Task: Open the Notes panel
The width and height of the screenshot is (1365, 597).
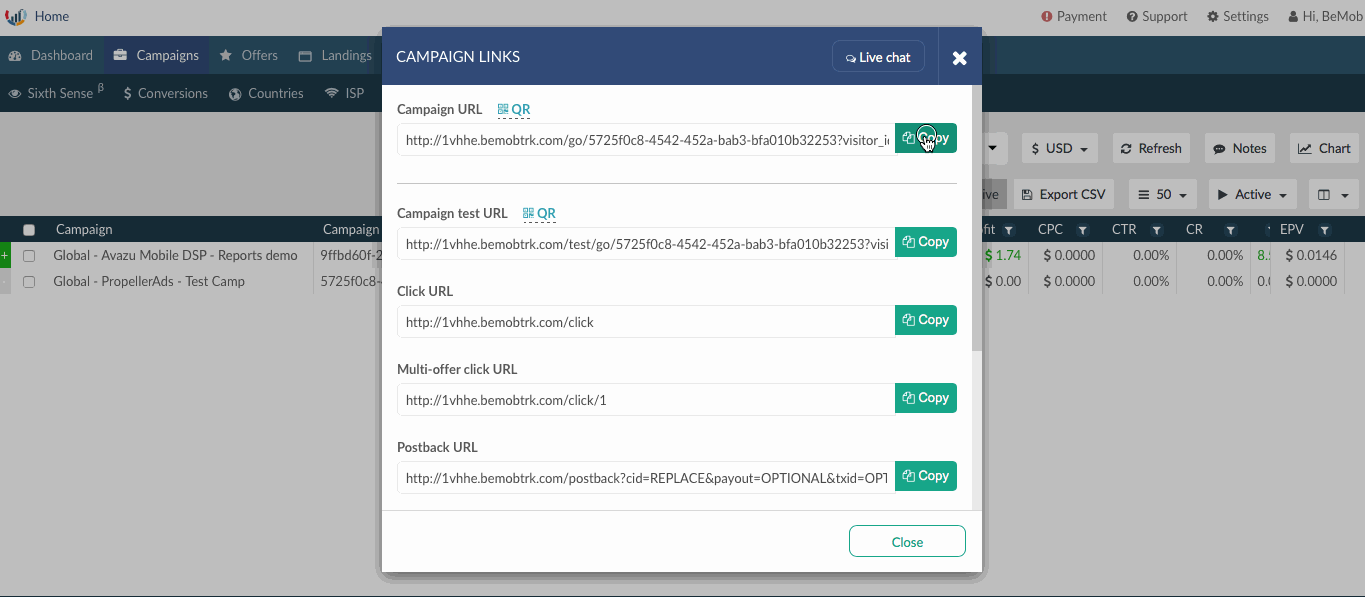Action: click(1240, 148)
